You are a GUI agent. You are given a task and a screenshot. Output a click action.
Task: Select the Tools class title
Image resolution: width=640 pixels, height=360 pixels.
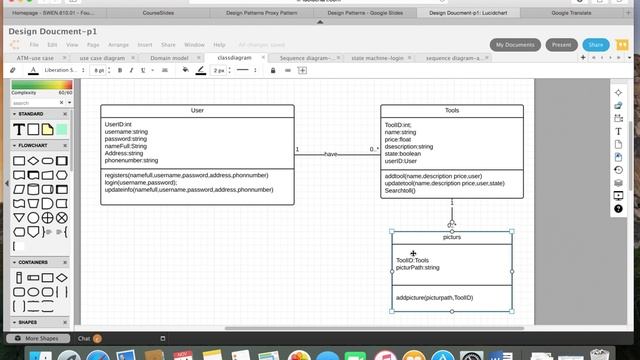[452, 111]
